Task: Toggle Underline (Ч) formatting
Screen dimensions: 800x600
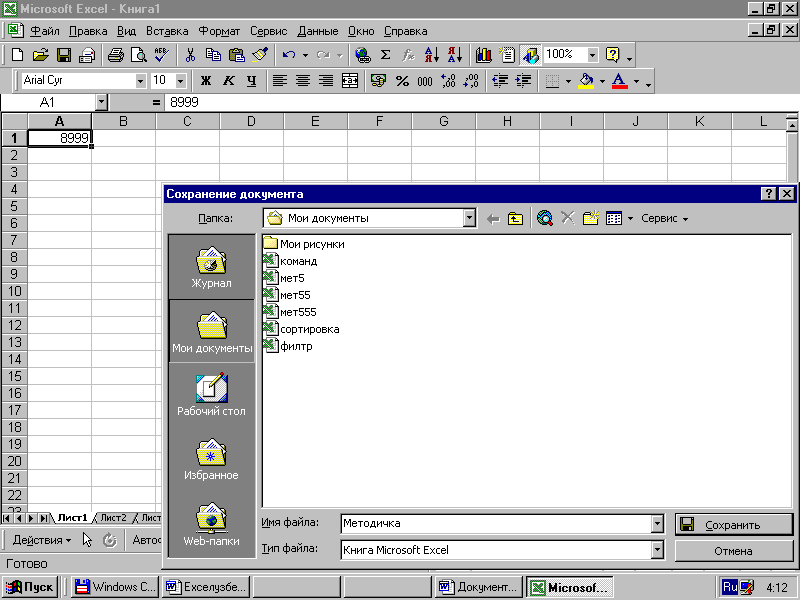Action: pos(252,81)
